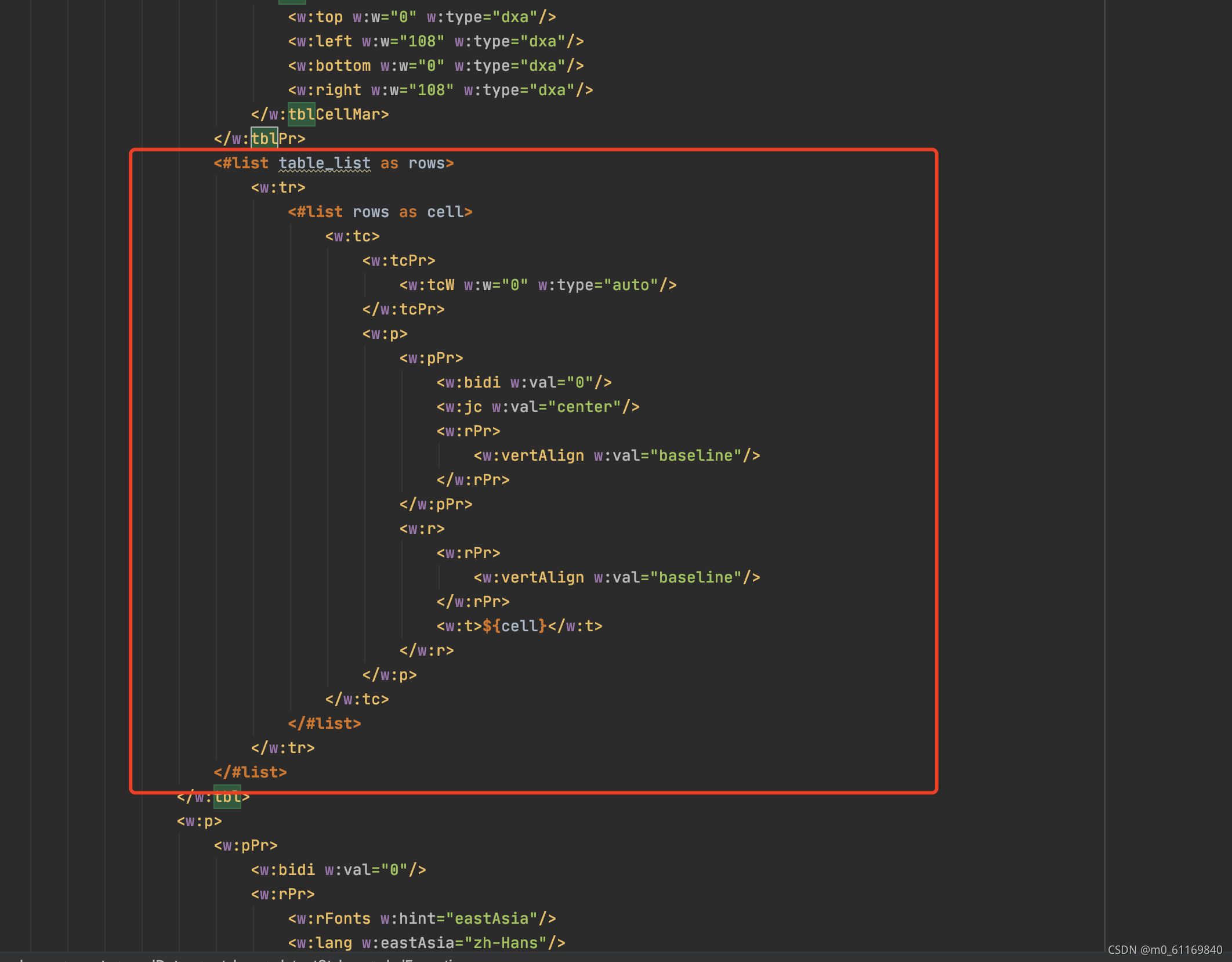Click the closing w:tc tag

[357, 700]
